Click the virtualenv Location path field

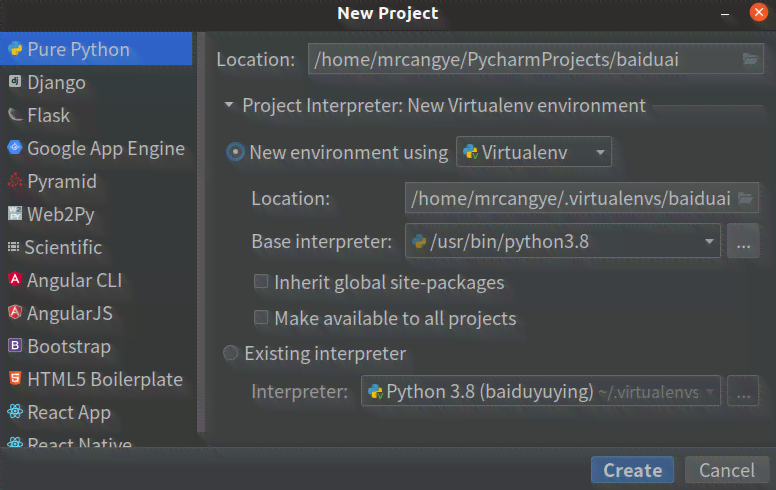coord(582,198)
